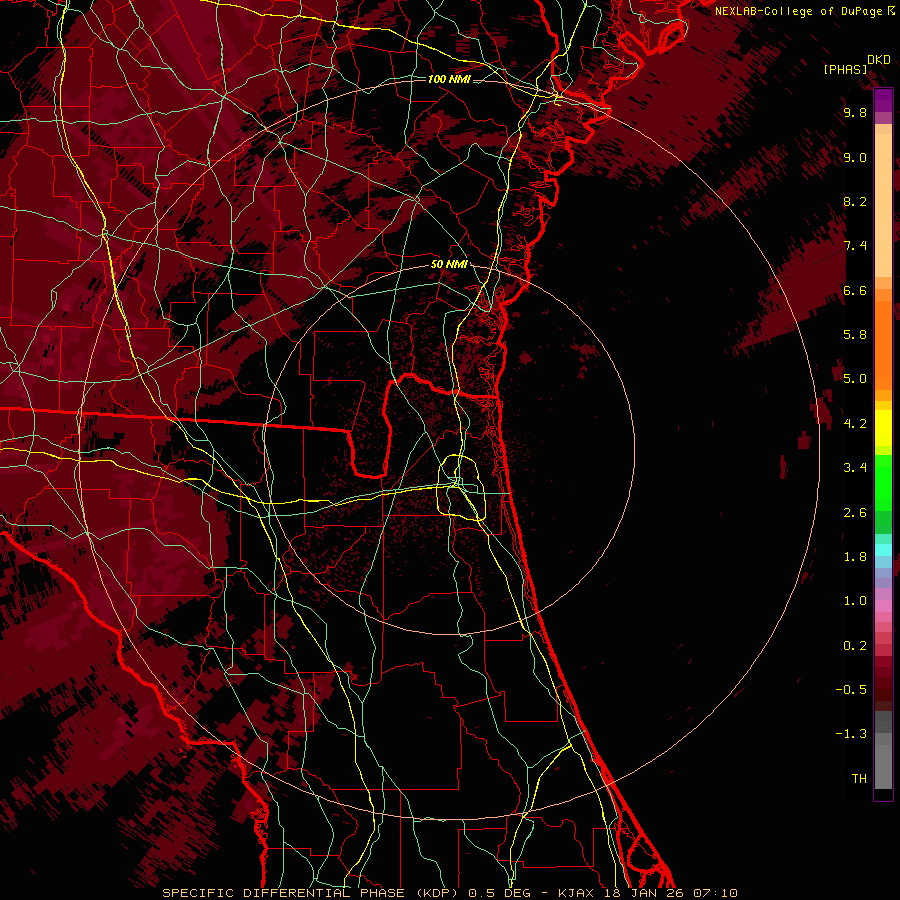This screenshot has width=900, height=900.
Task: Pick the bright green band on the color scale
Action: 883,482
